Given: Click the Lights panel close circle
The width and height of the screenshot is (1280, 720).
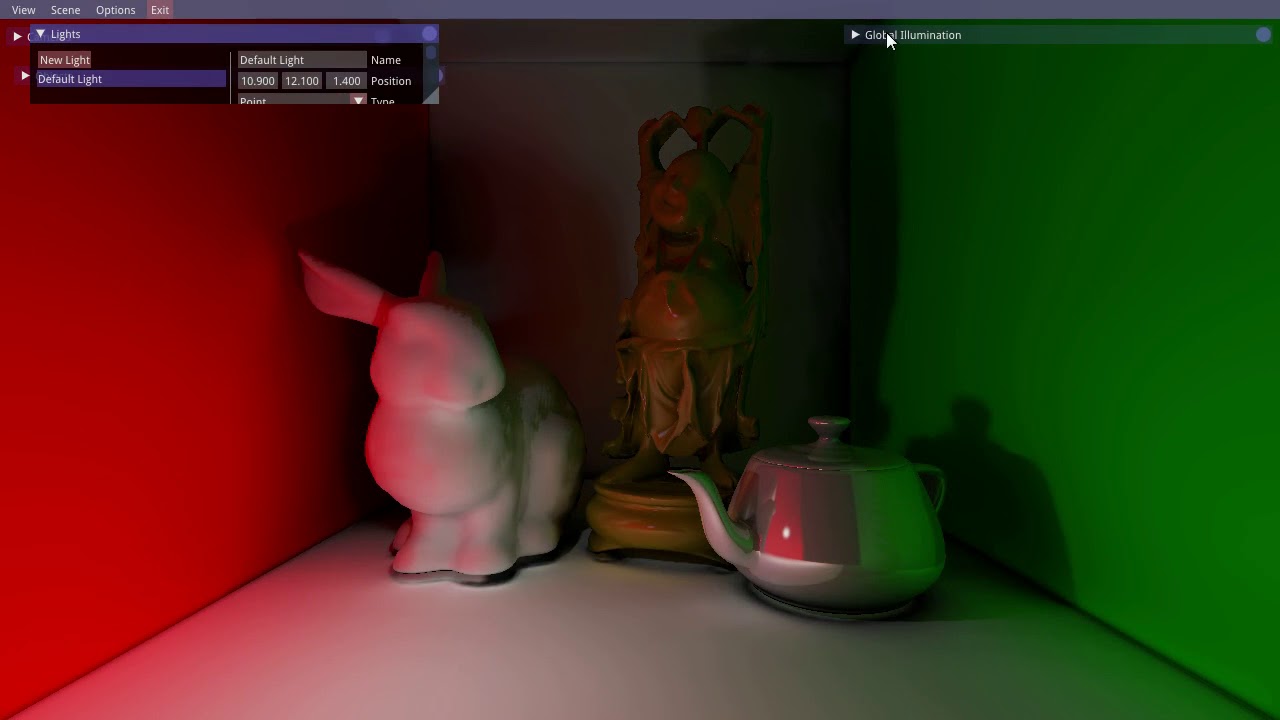Looking at the screenshot, I should pos(429,34).
